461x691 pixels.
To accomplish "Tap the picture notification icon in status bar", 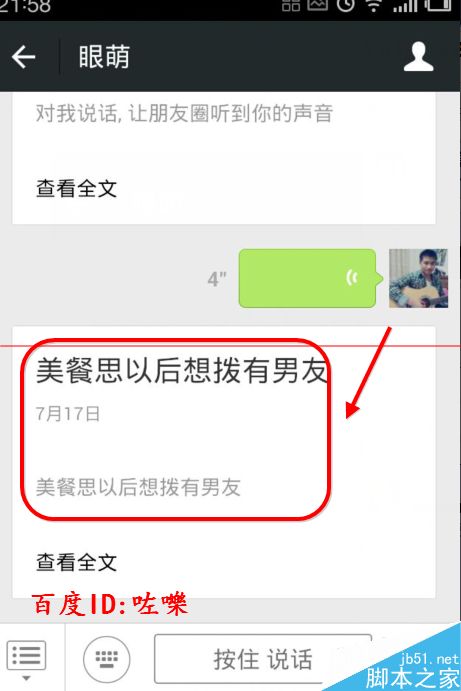I will pyautogui.click(x=317, y=5).
